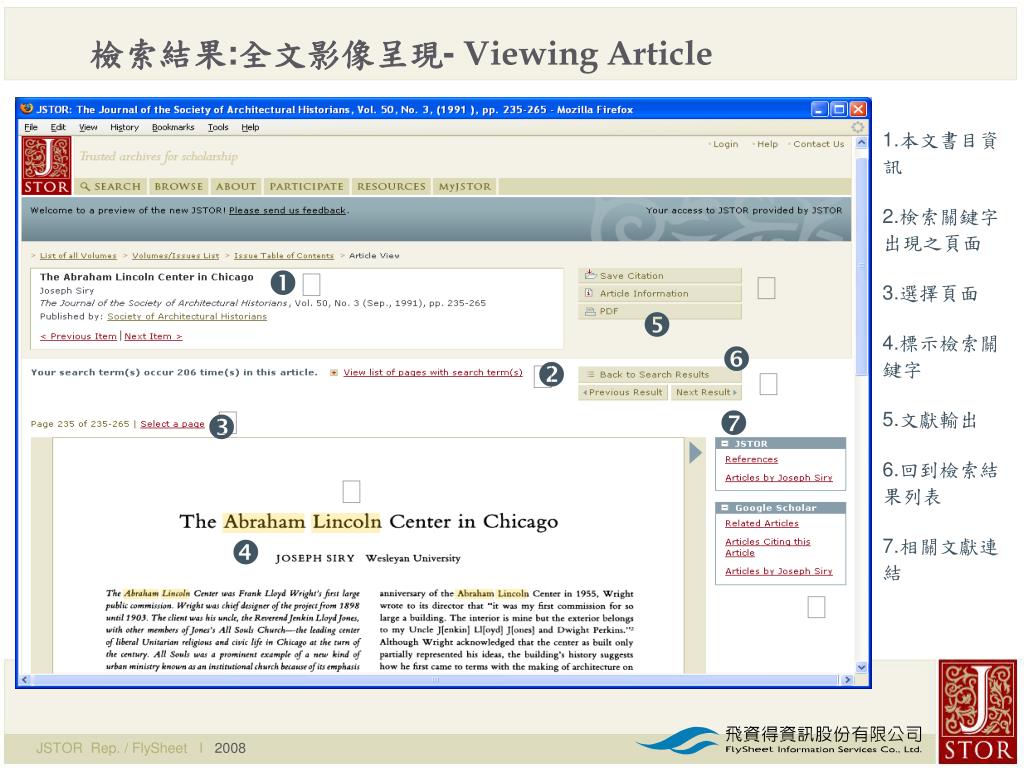Open Google Scholar 'Articles by Joseph Siry' link
1024x768 pixels.
[778, 571]
